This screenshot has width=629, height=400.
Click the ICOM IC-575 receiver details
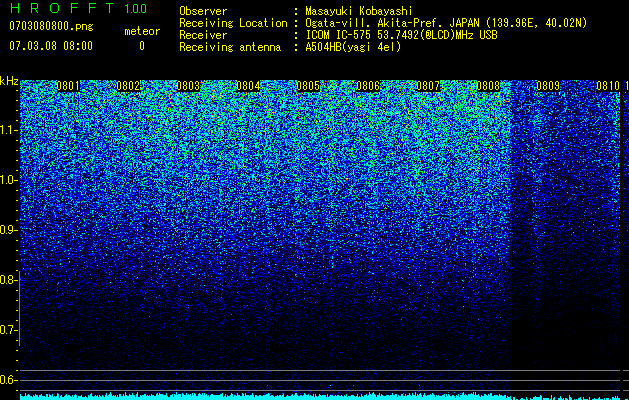[x=401, y=35]
